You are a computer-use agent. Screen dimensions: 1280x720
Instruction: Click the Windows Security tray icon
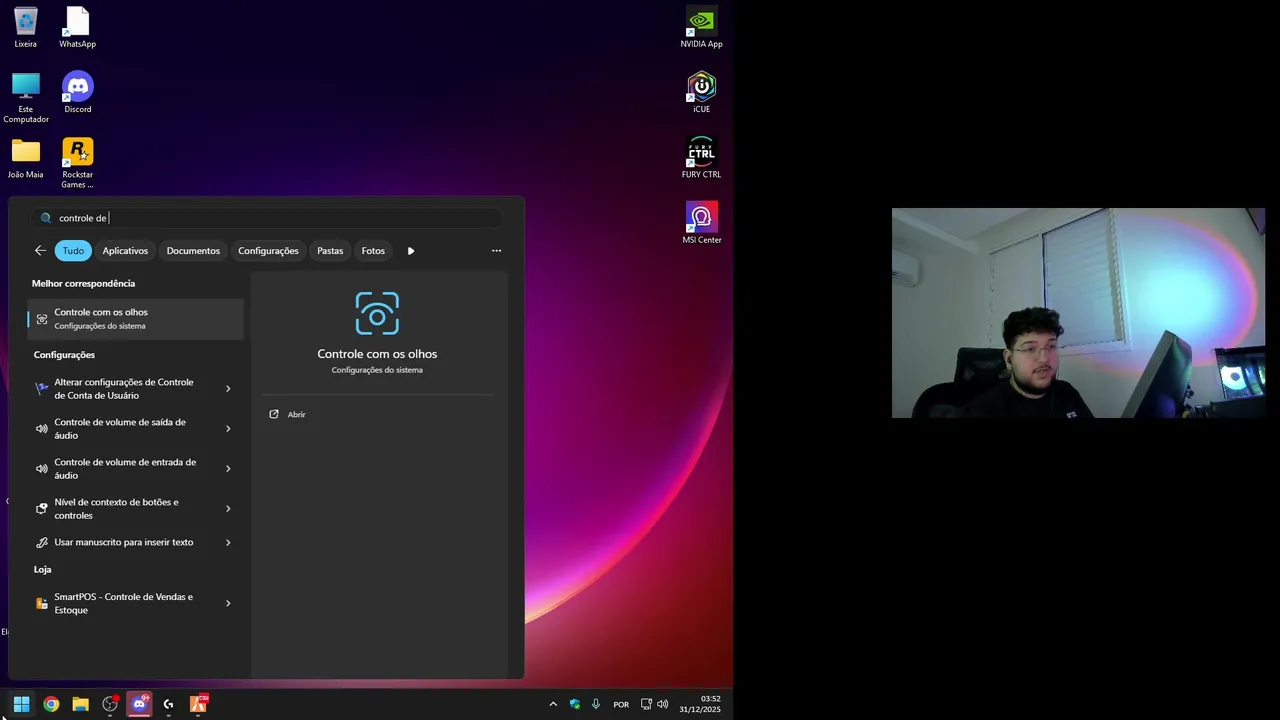click(575, 704)
